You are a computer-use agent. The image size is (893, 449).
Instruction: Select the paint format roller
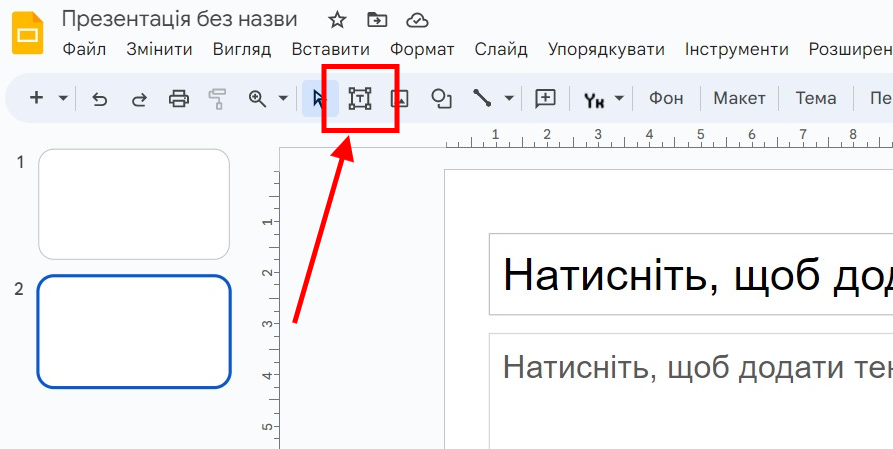pos(217,99)
